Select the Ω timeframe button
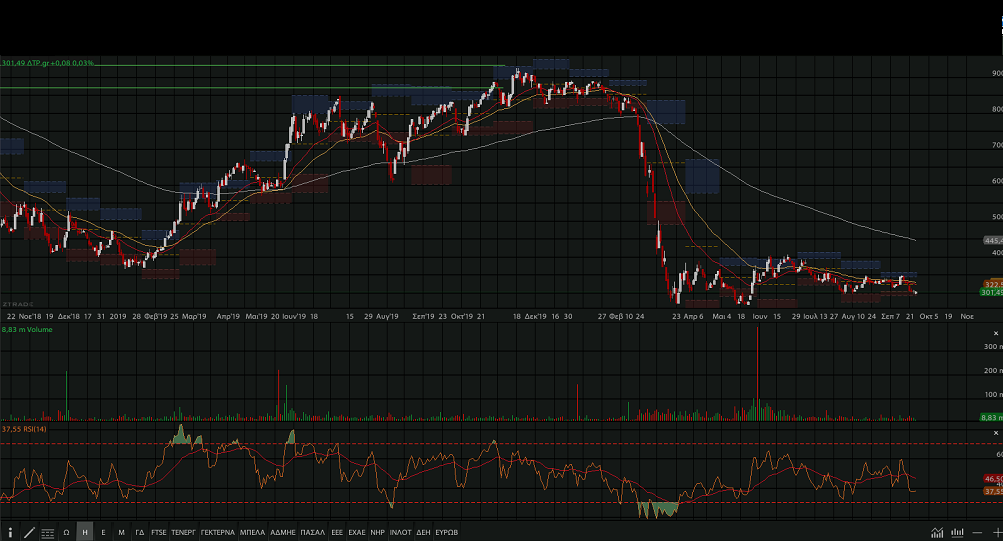The image size is (1003, 541). pyautogui.click(x=66, y=532)
